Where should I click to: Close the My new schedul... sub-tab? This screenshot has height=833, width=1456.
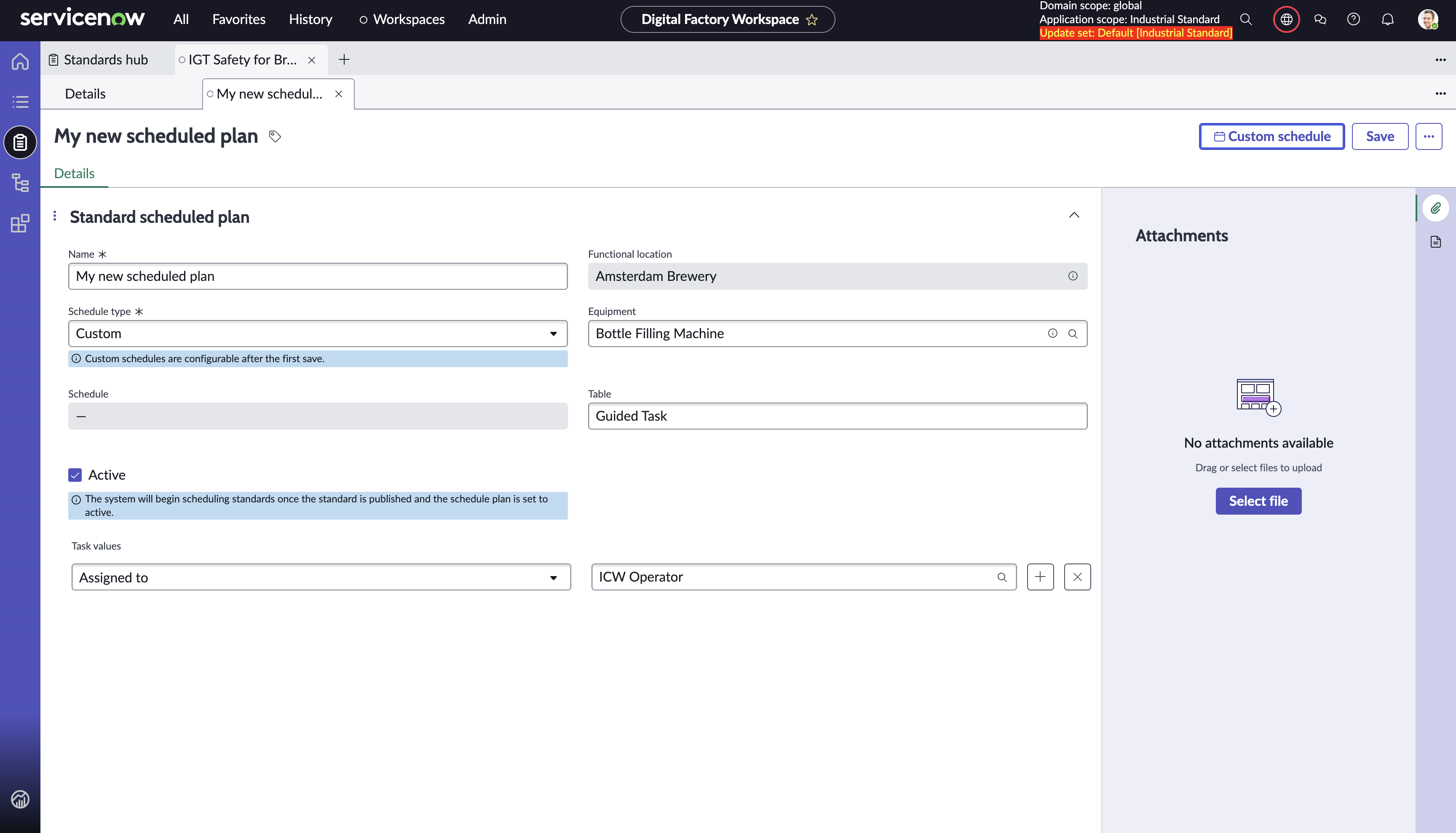point(339,94)
